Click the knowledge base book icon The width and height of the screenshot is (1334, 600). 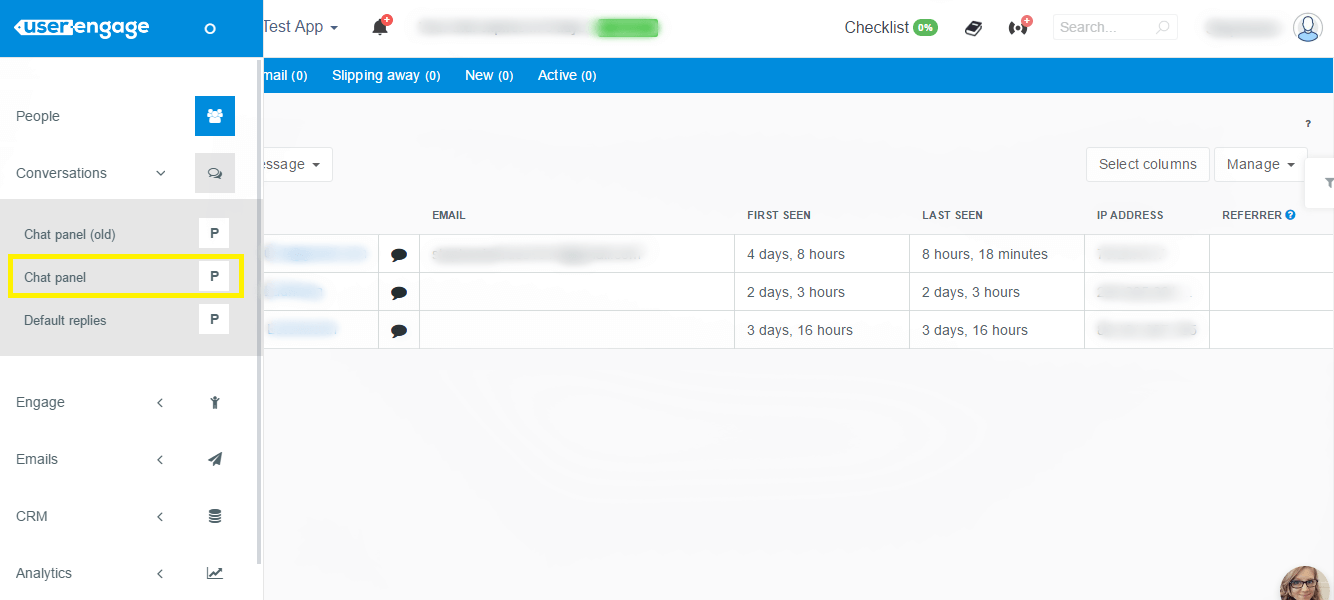coord(972,26)
